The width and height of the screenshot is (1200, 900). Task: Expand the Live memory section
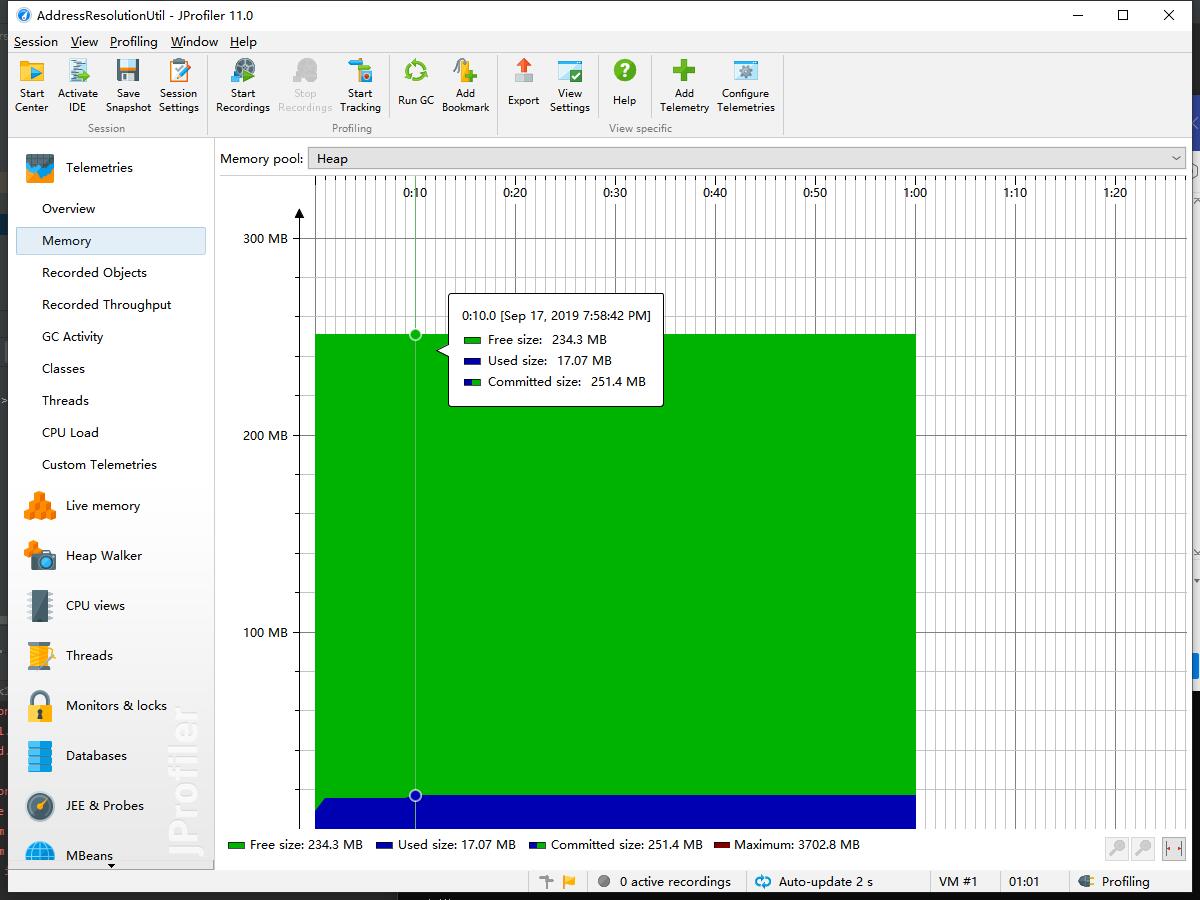pos(102,506)
